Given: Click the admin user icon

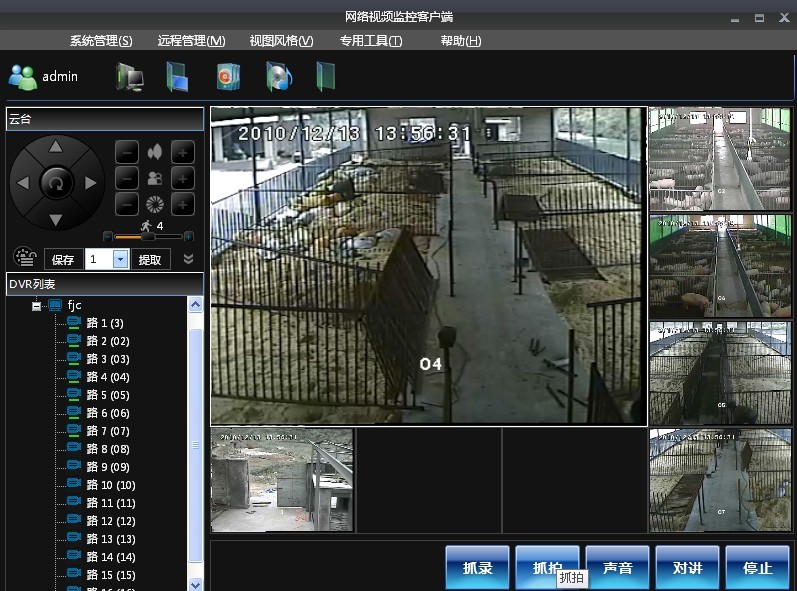Looking at the screenshot, I should [22, 76].
